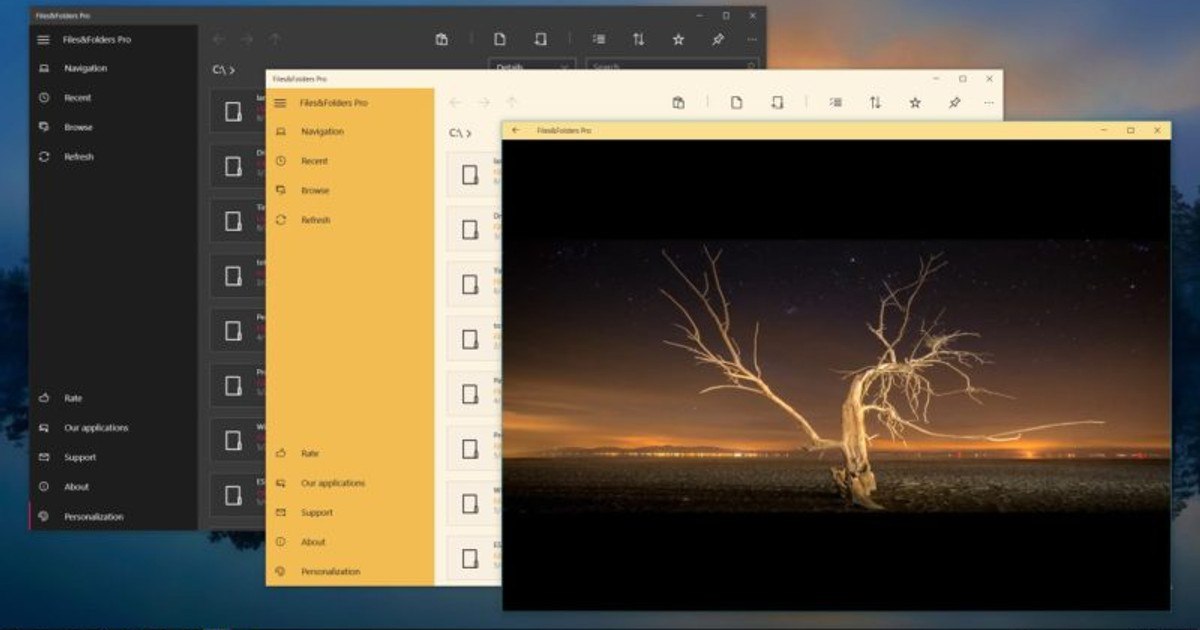1200x630 pixels.
Task: Open Recent in the light window sidebar
Action: [350, 161]
